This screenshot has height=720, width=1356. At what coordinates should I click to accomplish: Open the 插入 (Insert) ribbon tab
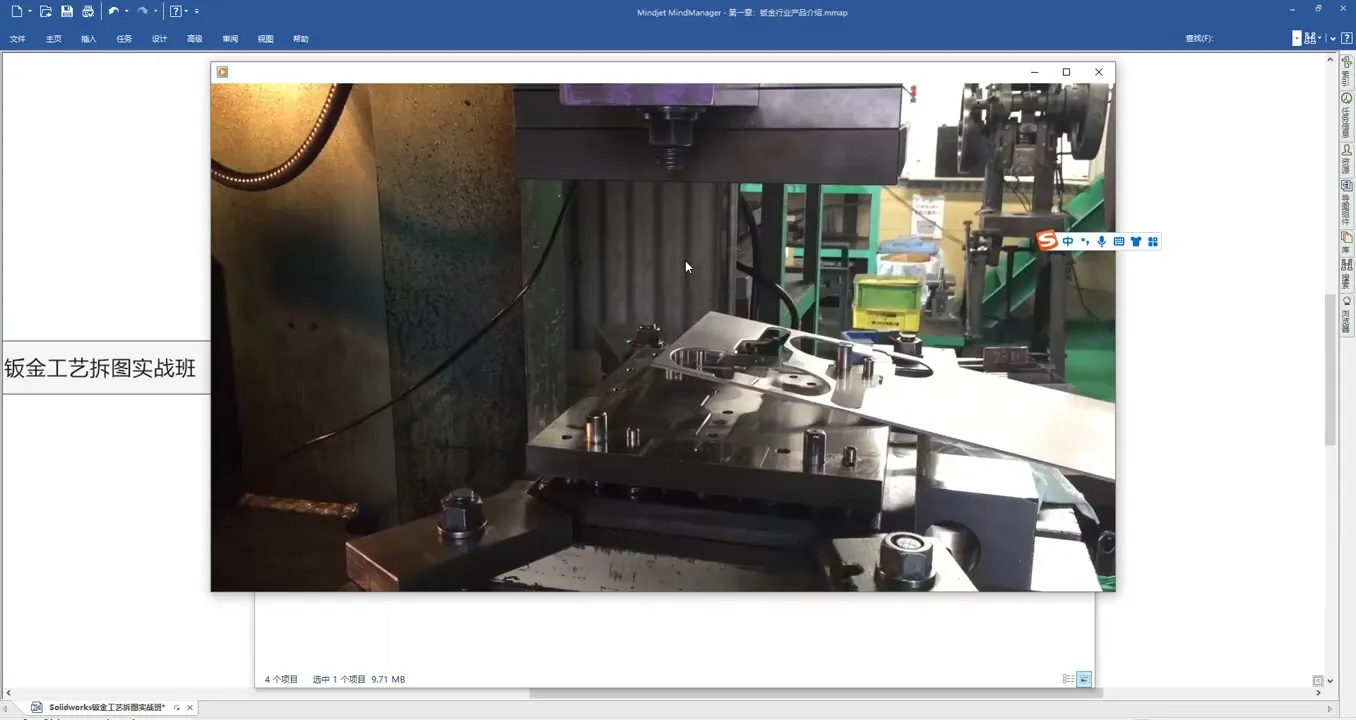[89, 39]
